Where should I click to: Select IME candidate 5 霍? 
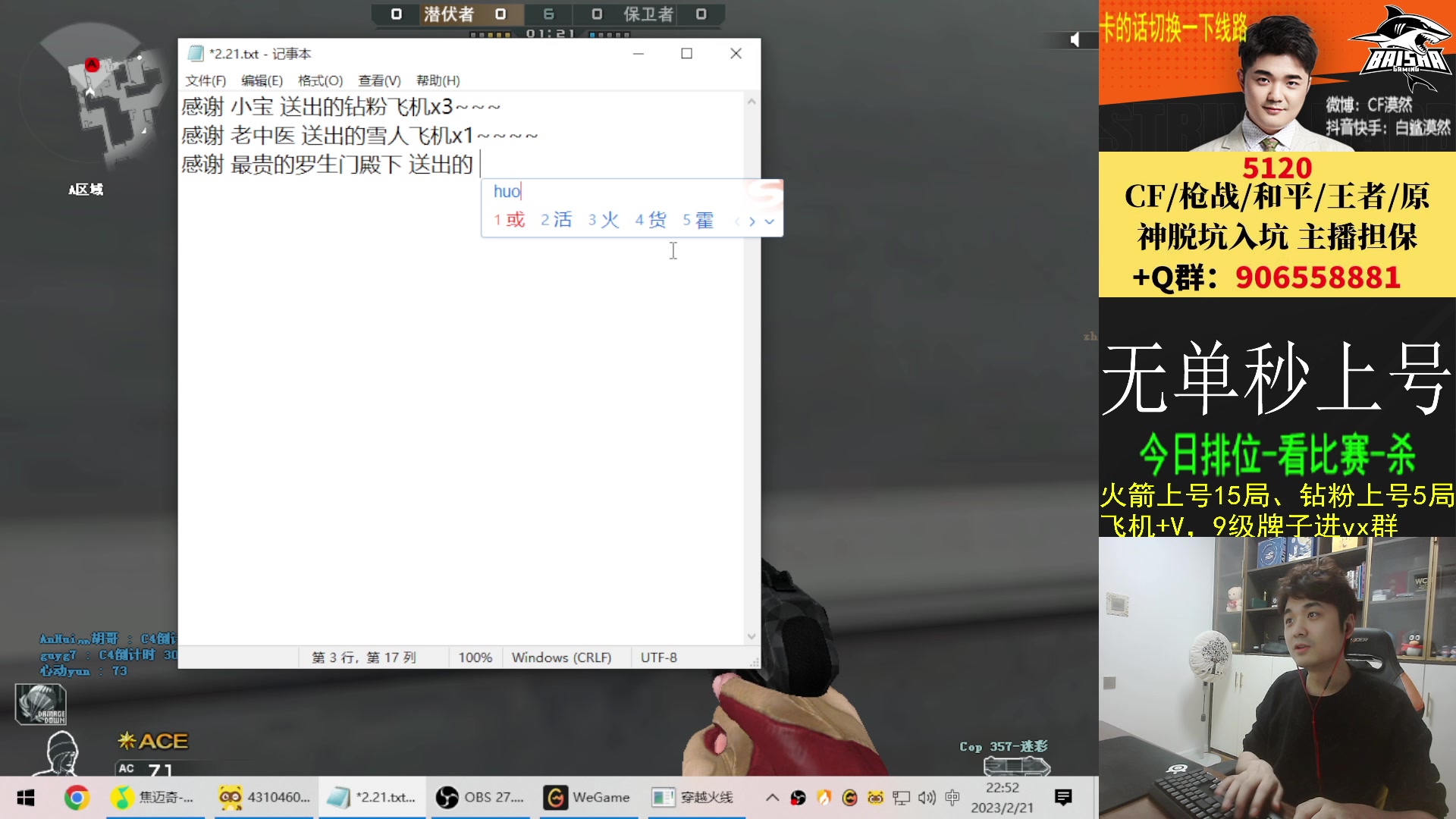point(698,220)
